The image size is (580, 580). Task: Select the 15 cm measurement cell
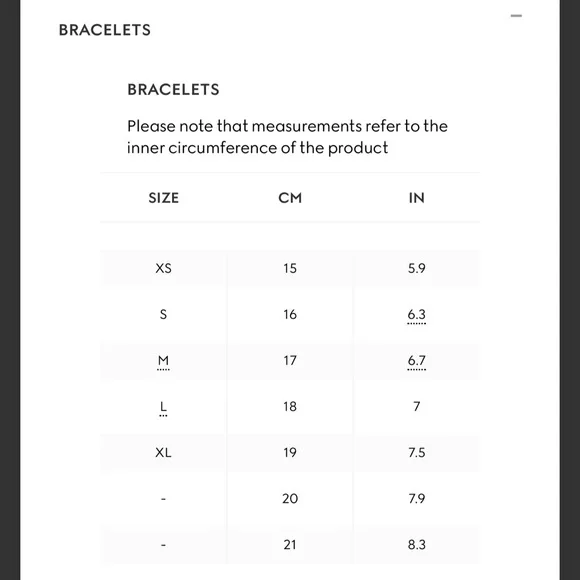coord(290,268)
